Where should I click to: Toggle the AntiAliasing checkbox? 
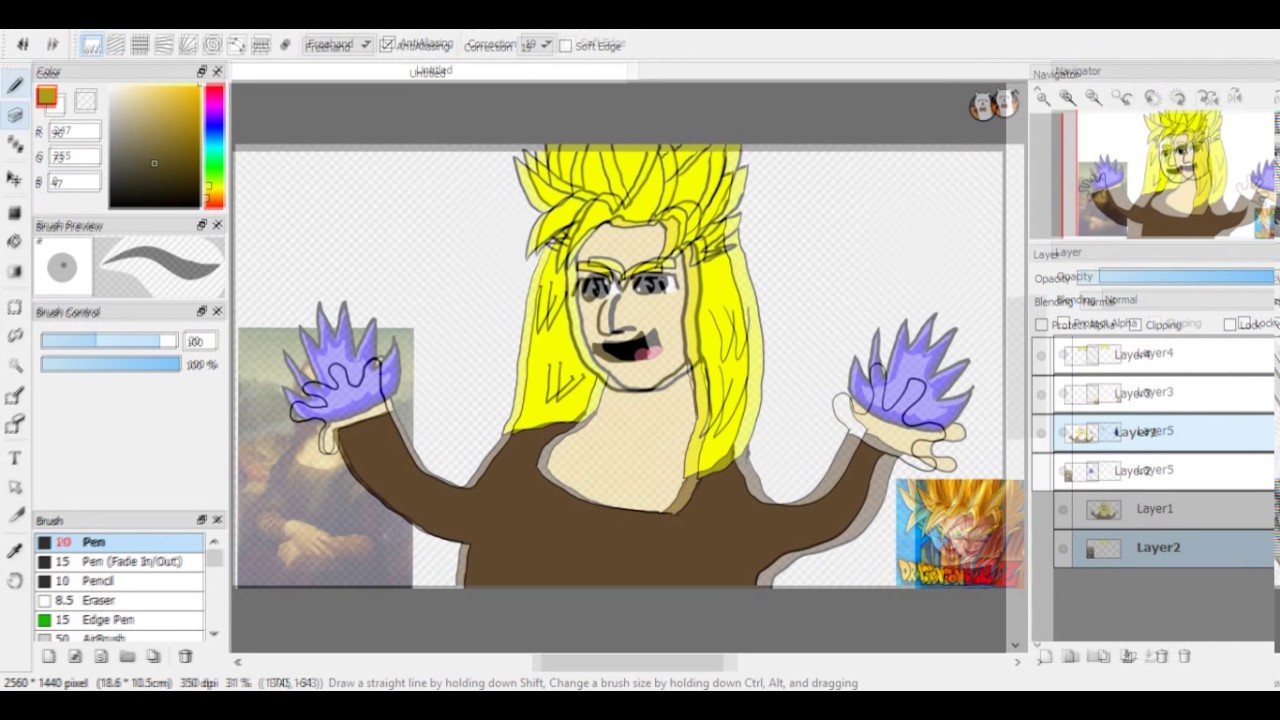pyautogui.click(x=387, y=45)
